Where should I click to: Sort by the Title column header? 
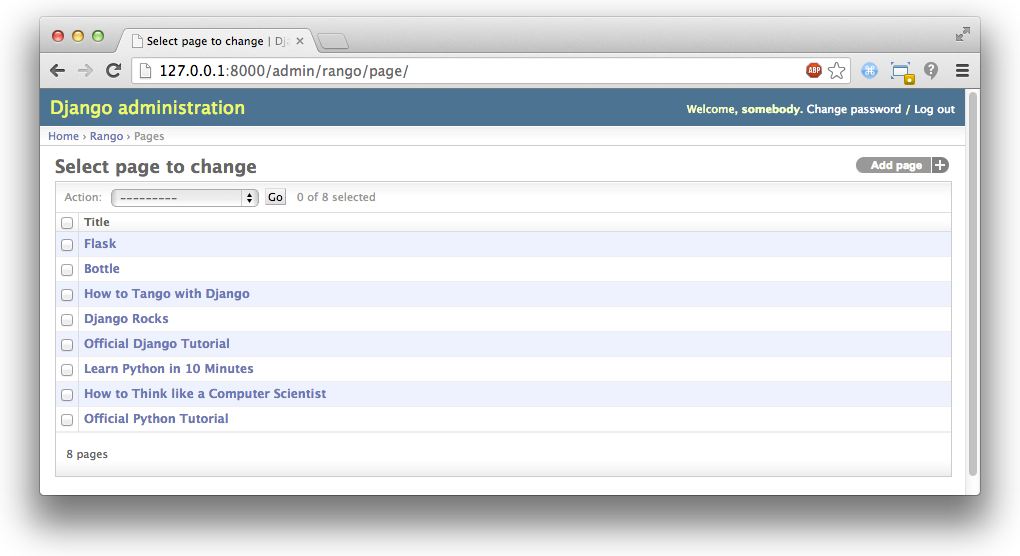point(96,222)
